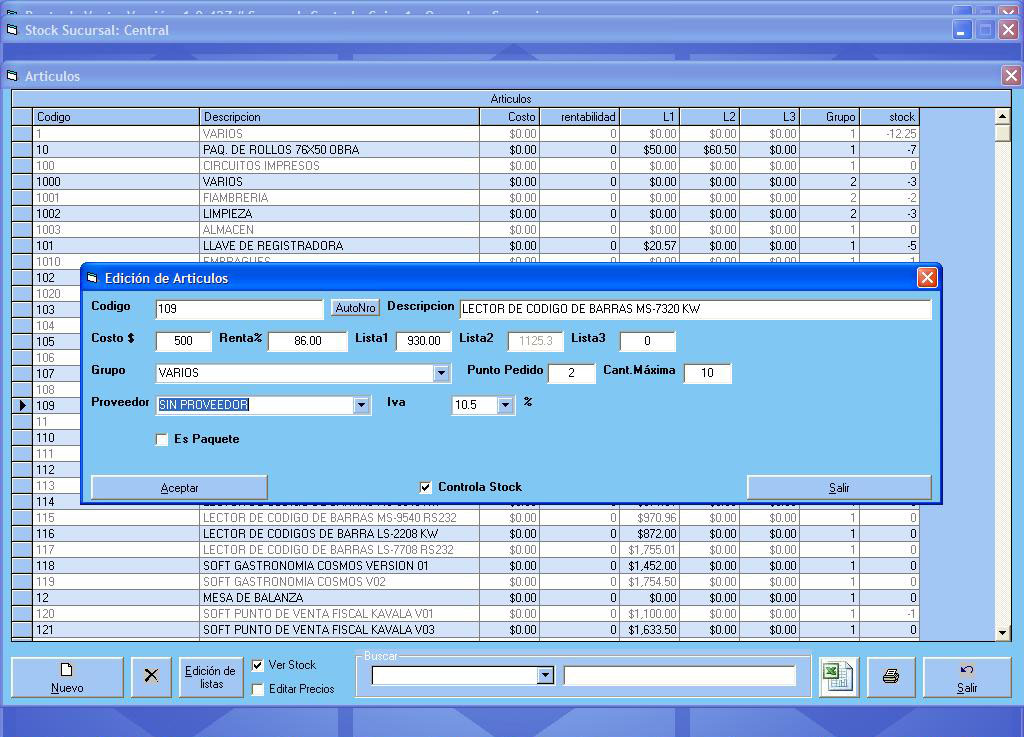Screen dimensions: 1024x737
Task: Open the Proveedor dropdown arrow
Action: (361, 405)
